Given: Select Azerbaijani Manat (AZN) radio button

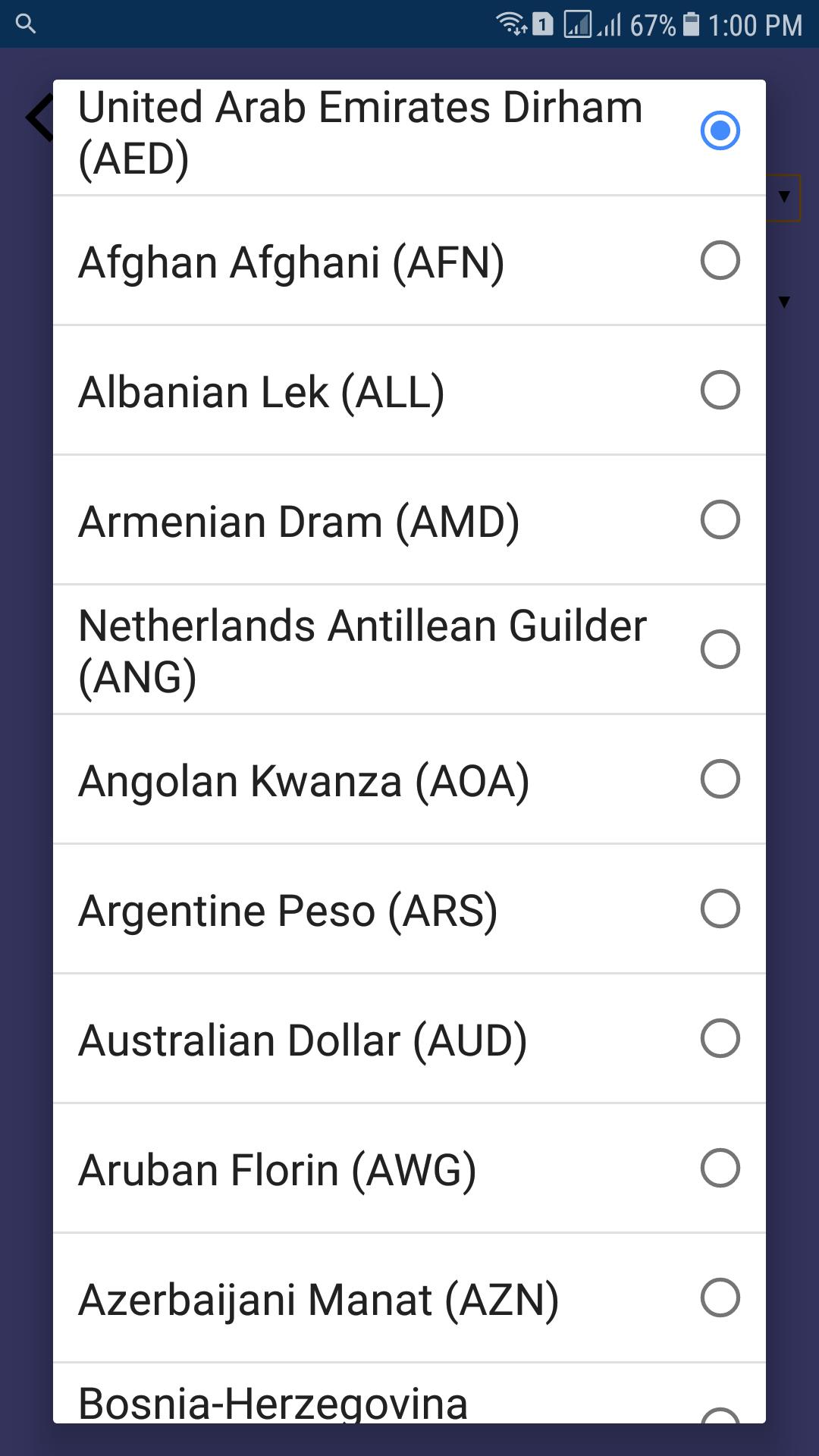Looking at the screenshot, I should 720,1298.
